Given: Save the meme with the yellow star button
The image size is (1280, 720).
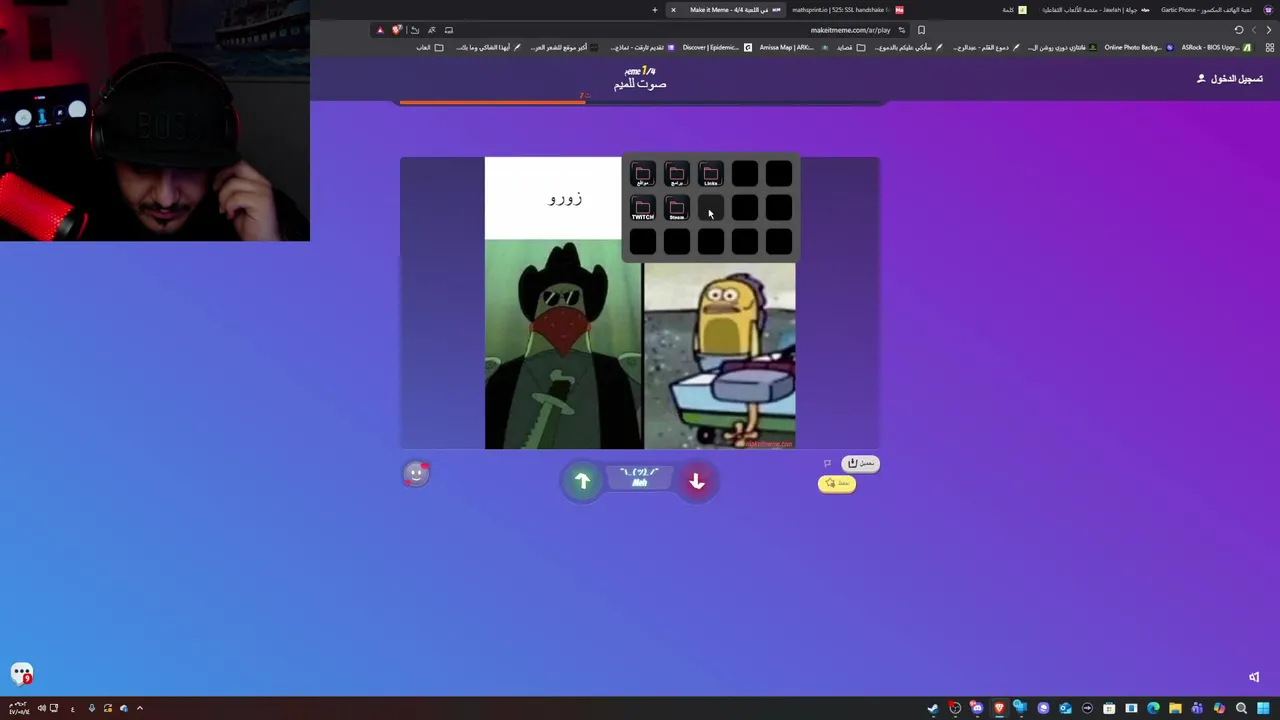Looking at the screenshot, I should 837,484.
